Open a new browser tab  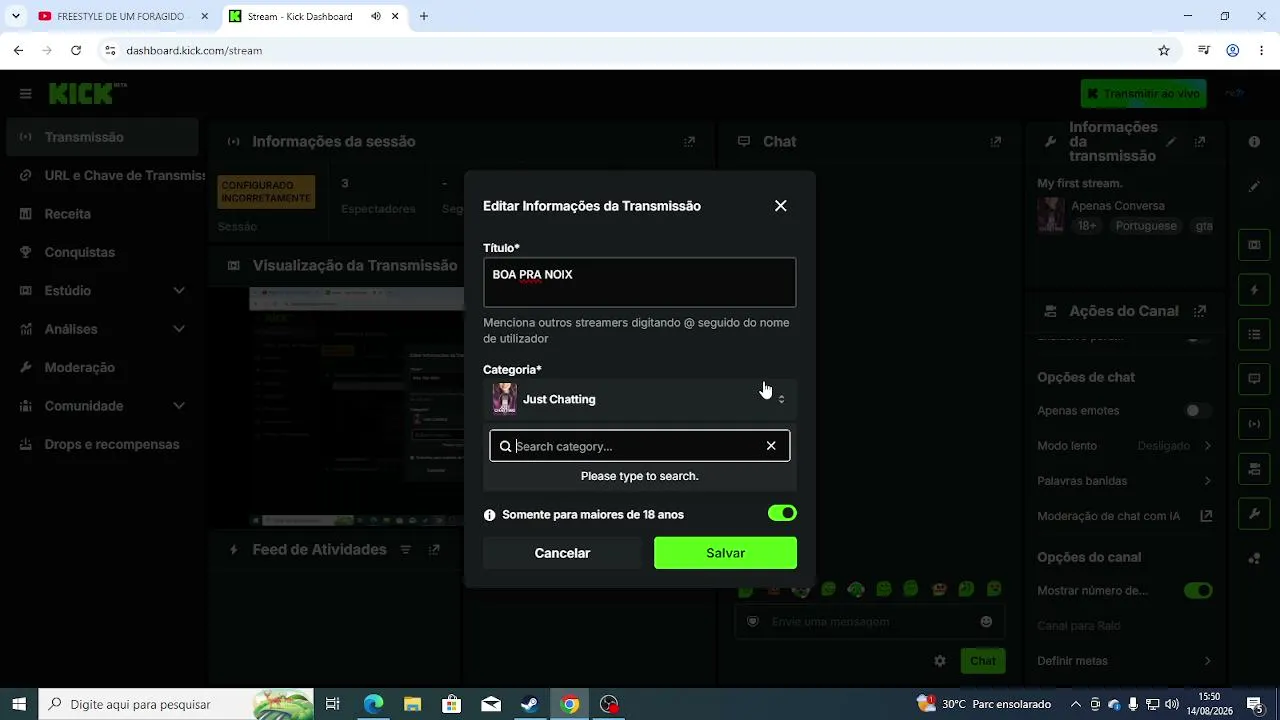[424, 16]
